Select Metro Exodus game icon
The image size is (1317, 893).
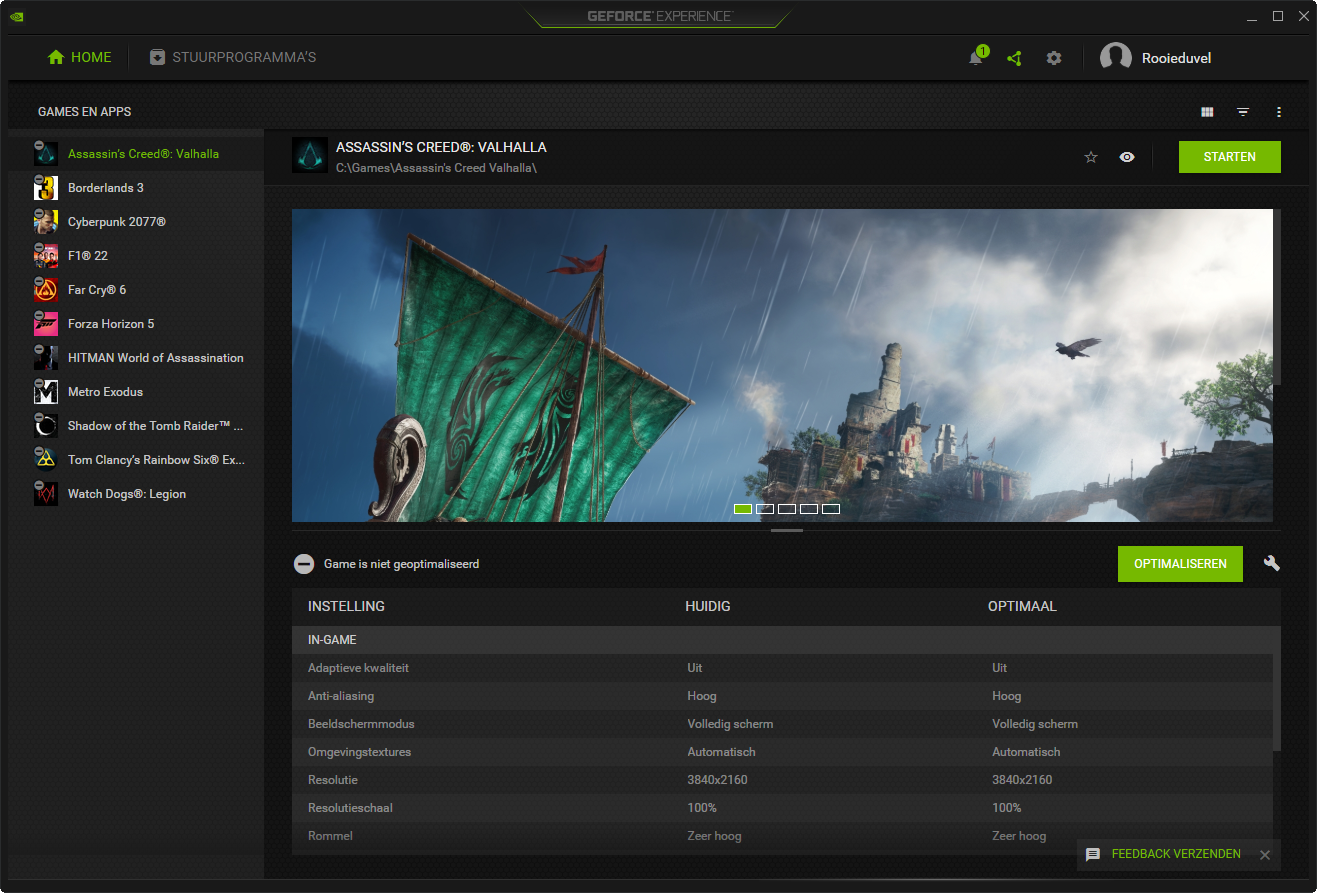point(46,392)
